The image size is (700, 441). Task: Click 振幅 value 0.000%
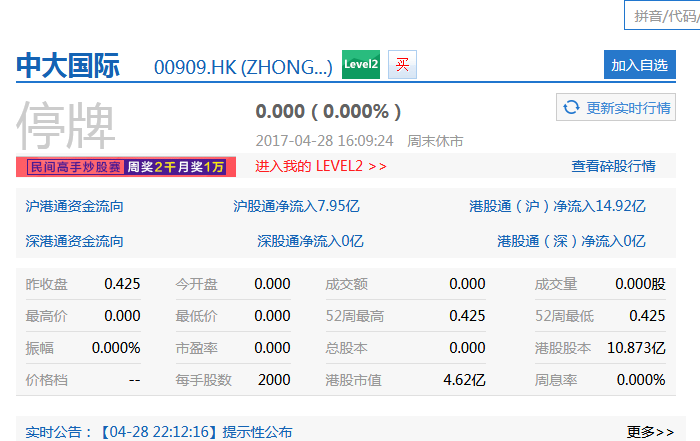coord(116,348)
